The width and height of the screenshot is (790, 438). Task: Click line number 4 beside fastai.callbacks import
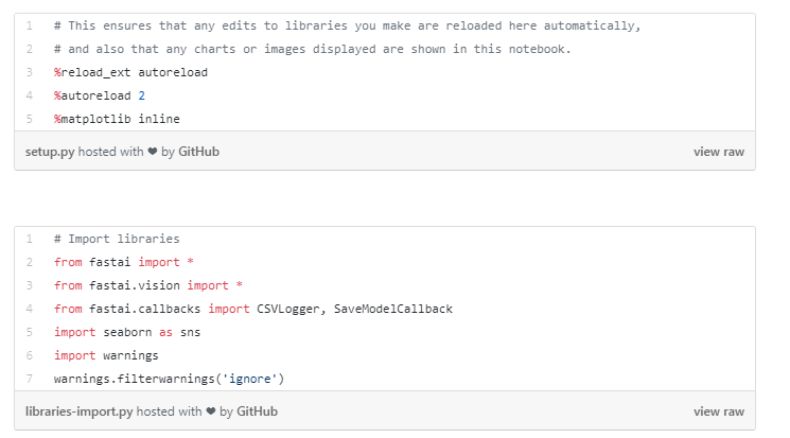[30, 308]
